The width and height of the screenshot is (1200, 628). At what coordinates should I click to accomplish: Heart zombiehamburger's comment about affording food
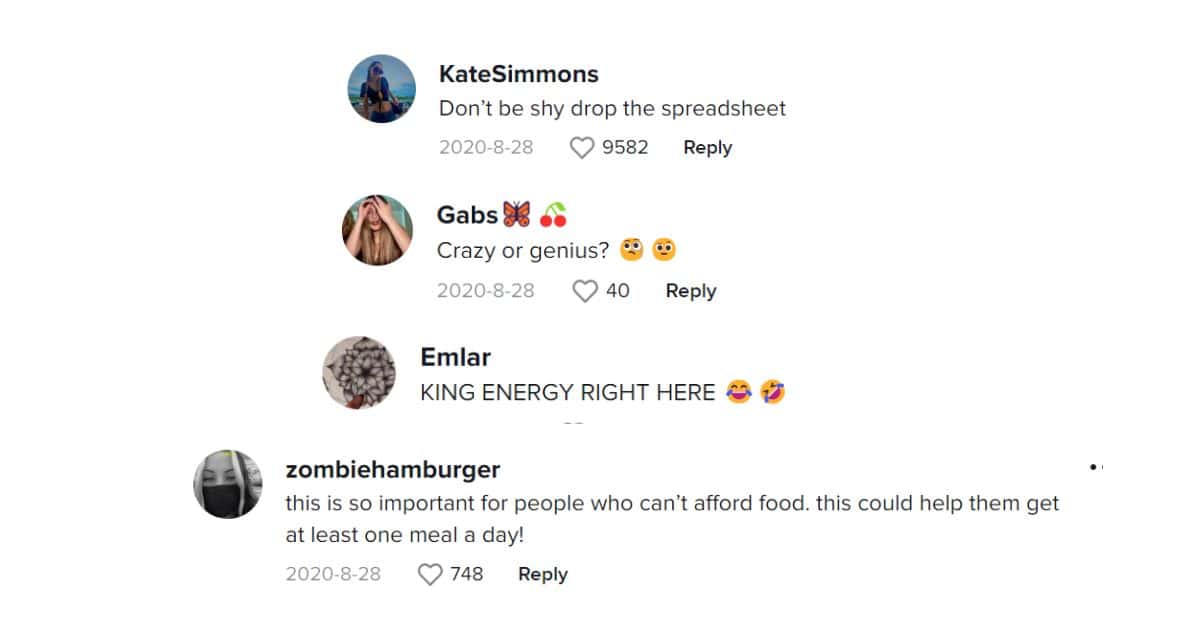click(x=430, y=574)
